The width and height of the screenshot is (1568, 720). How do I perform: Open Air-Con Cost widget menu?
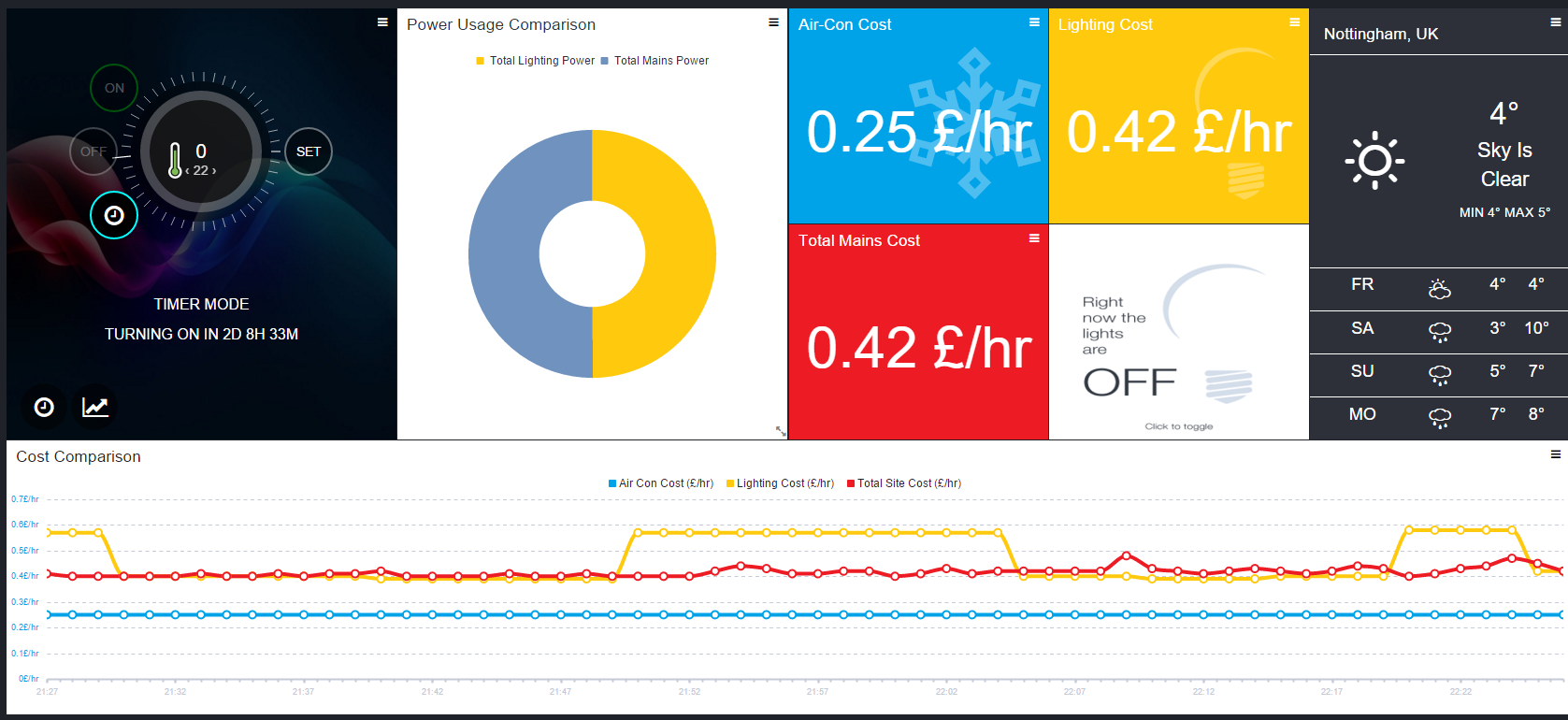pyautogui.click(x=1034, y=22)
